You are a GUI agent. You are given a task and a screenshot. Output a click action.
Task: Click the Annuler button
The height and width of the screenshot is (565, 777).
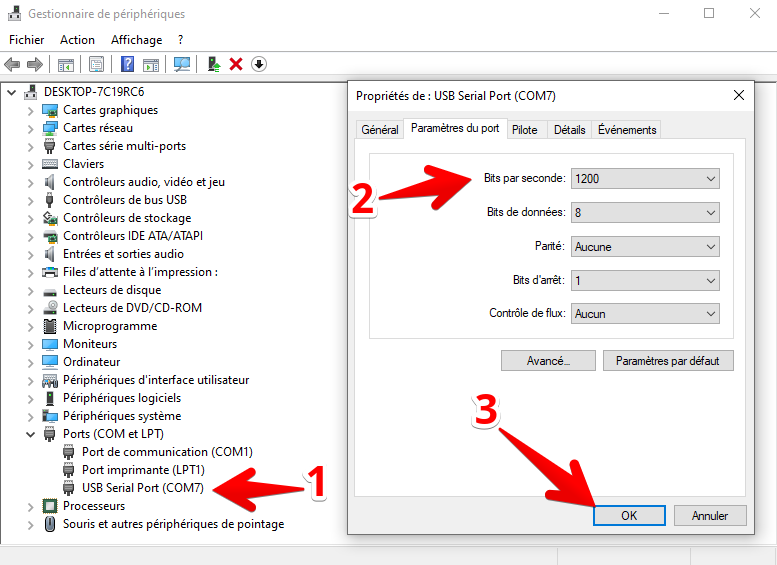tap(710, 515)
